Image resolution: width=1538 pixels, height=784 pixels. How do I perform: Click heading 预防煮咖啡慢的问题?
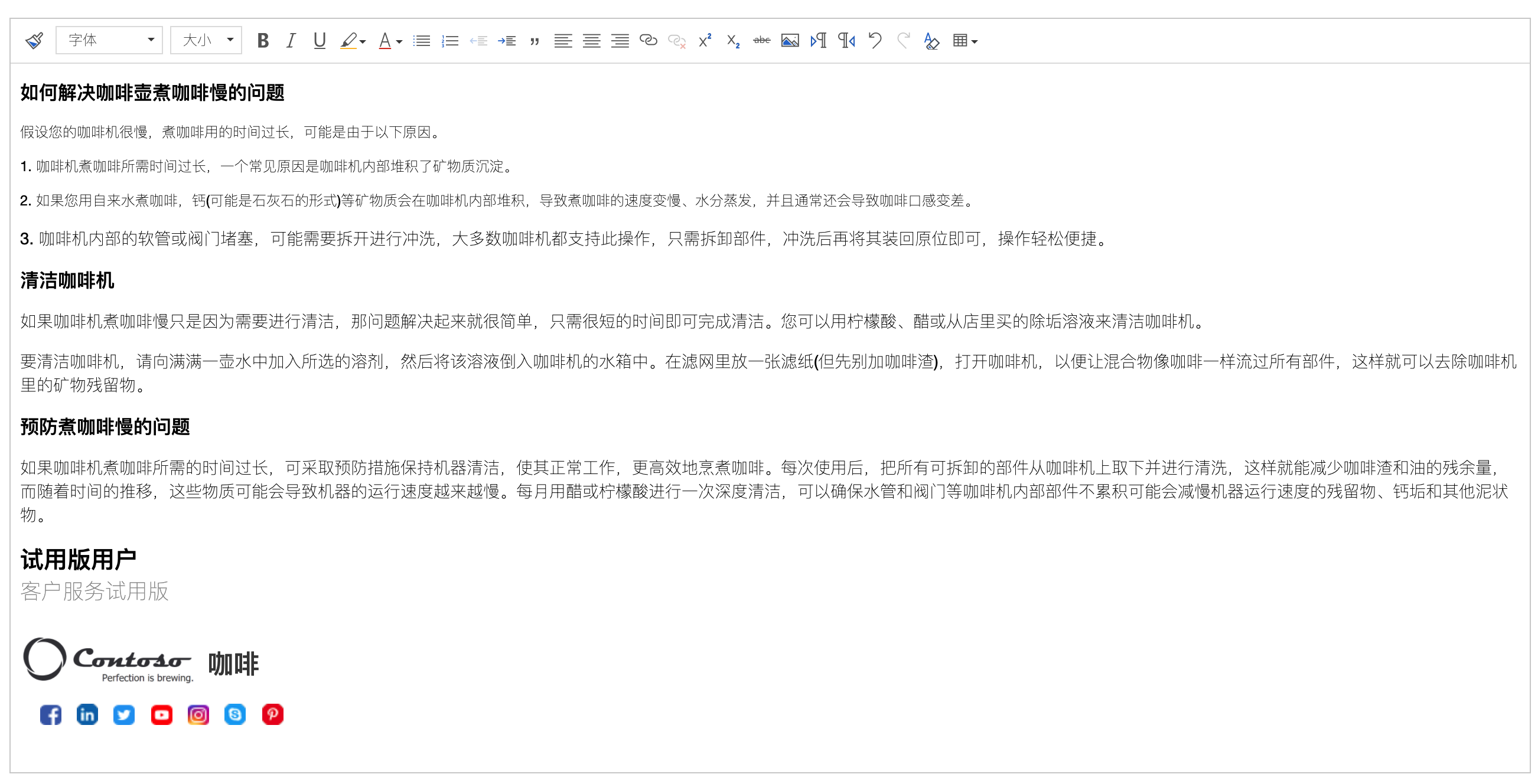pos(105,427)
